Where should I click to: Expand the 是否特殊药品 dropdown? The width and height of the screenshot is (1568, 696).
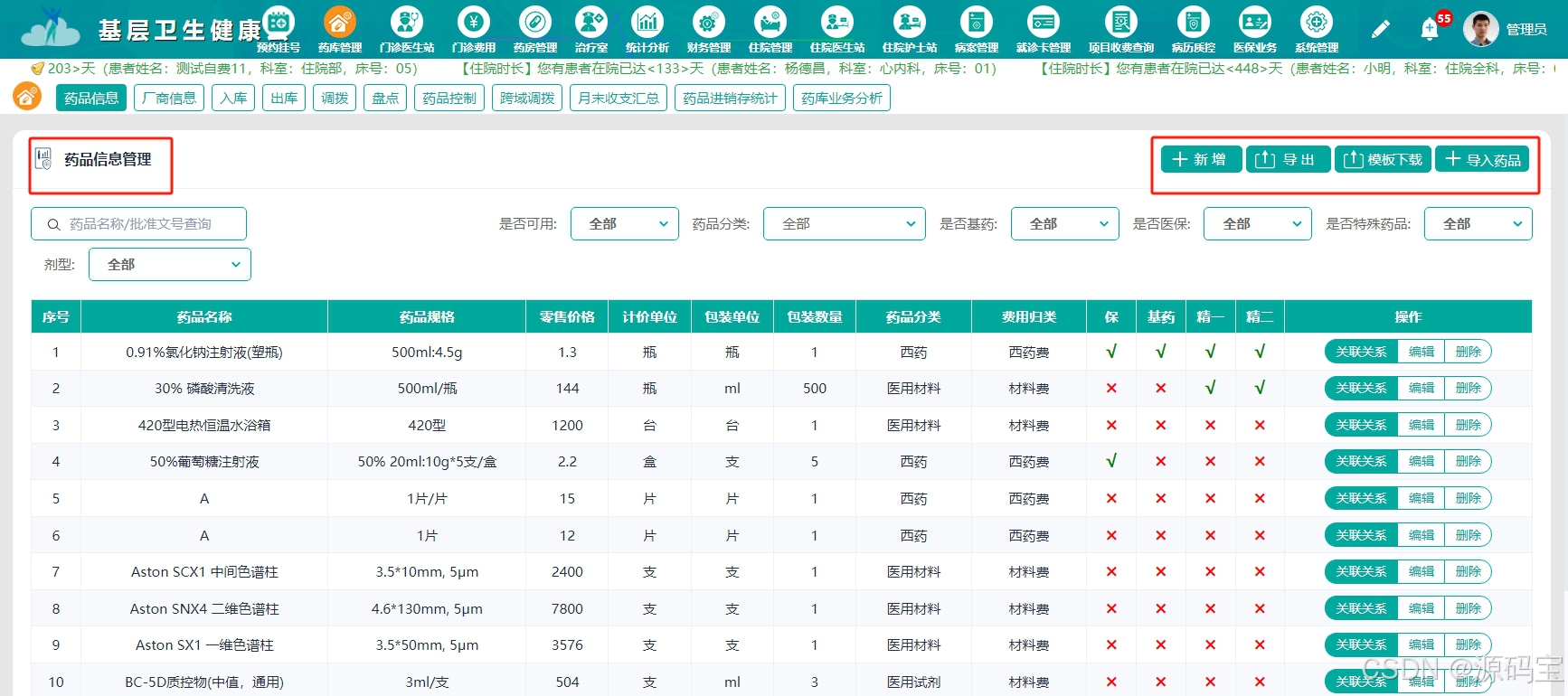tap(1478, 224)
